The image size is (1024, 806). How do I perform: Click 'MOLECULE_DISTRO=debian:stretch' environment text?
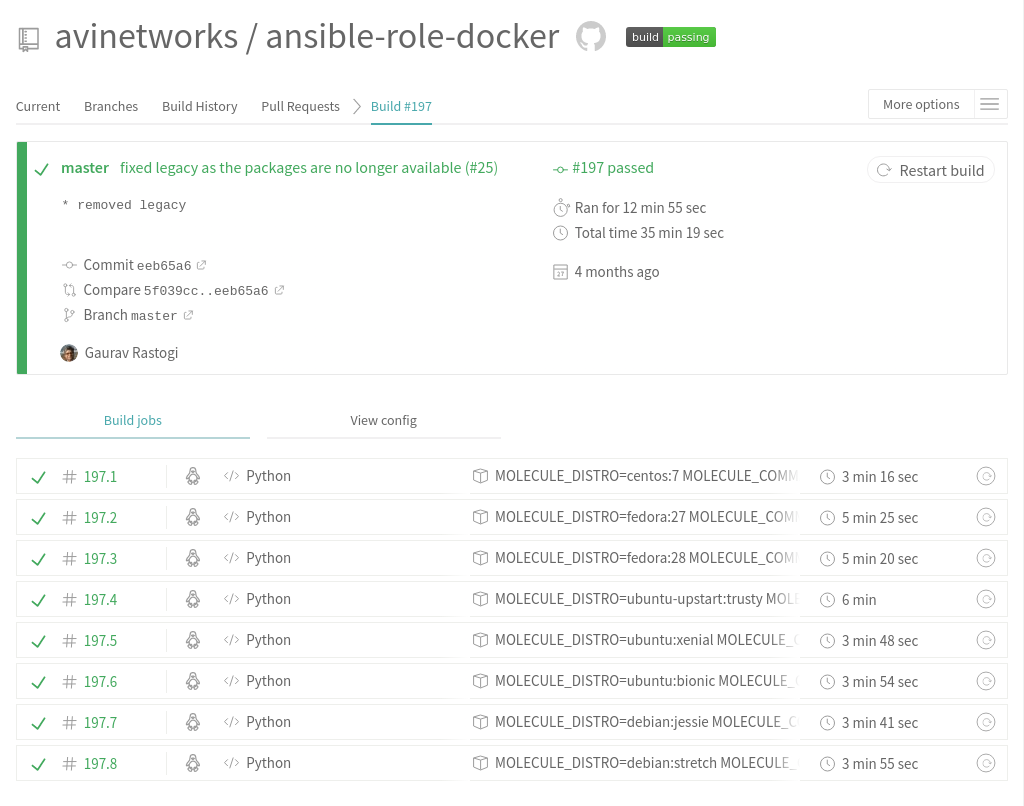(x=605, y=763)
